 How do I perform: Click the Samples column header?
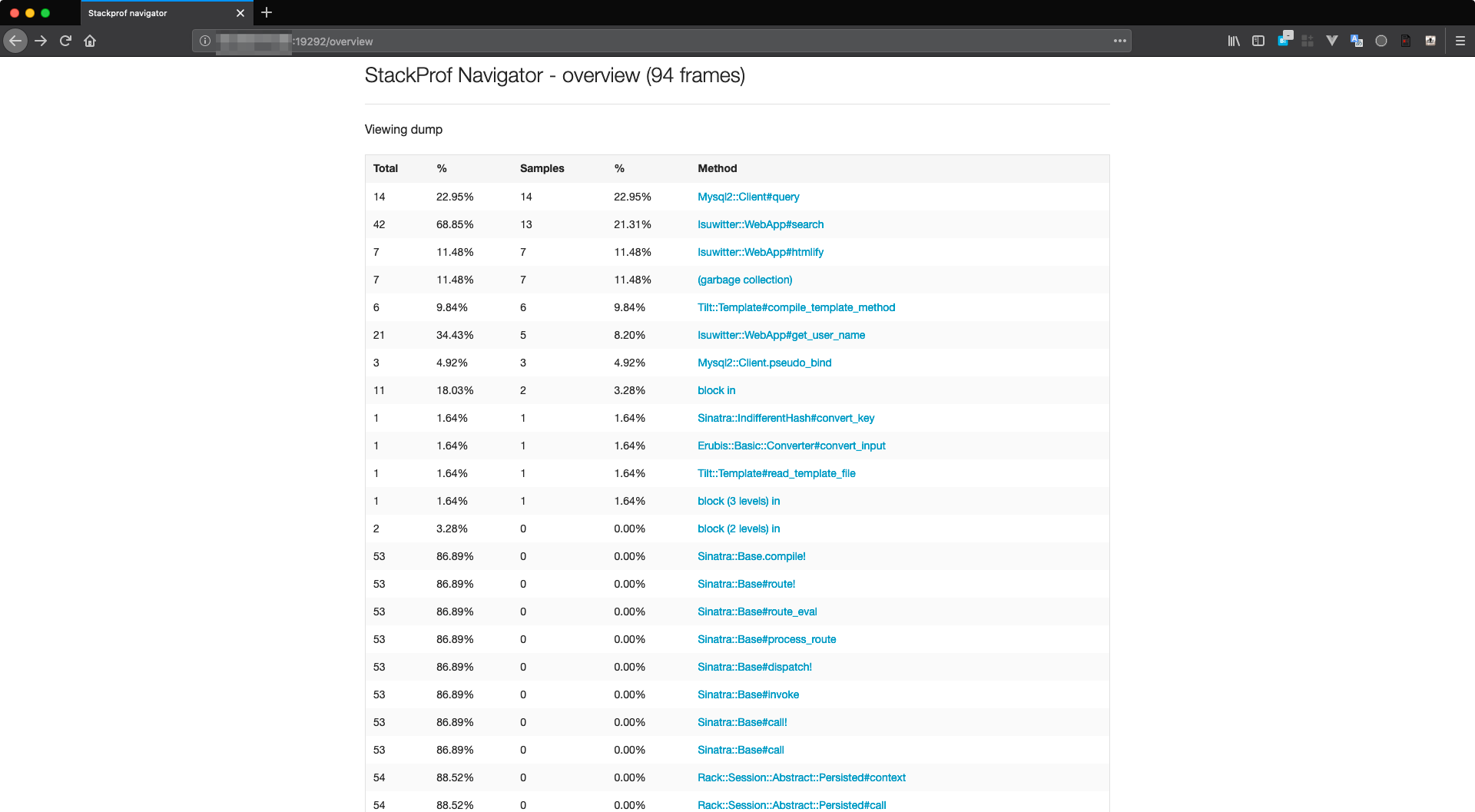(x=542, y=168)
